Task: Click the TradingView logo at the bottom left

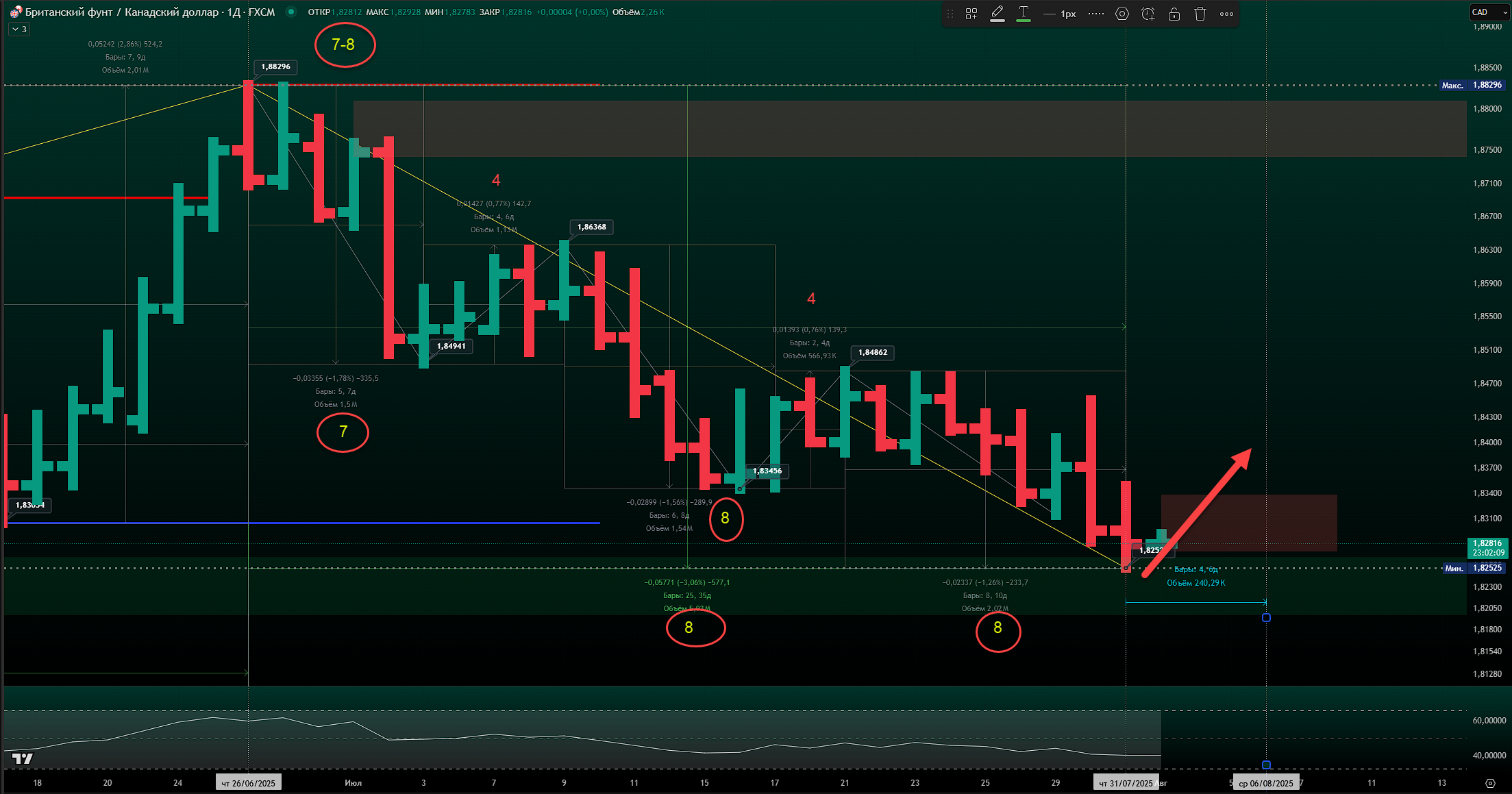Action: coord(23,758)
